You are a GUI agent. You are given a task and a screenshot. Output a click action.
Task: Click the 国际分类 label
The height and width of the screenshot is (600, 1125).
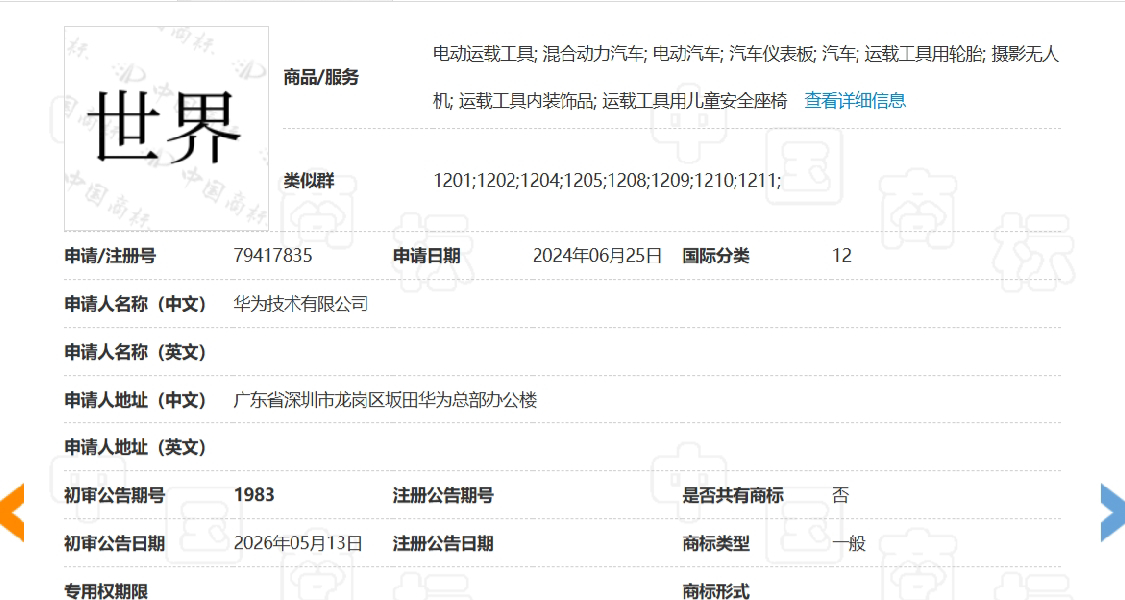tap(715, 256)
